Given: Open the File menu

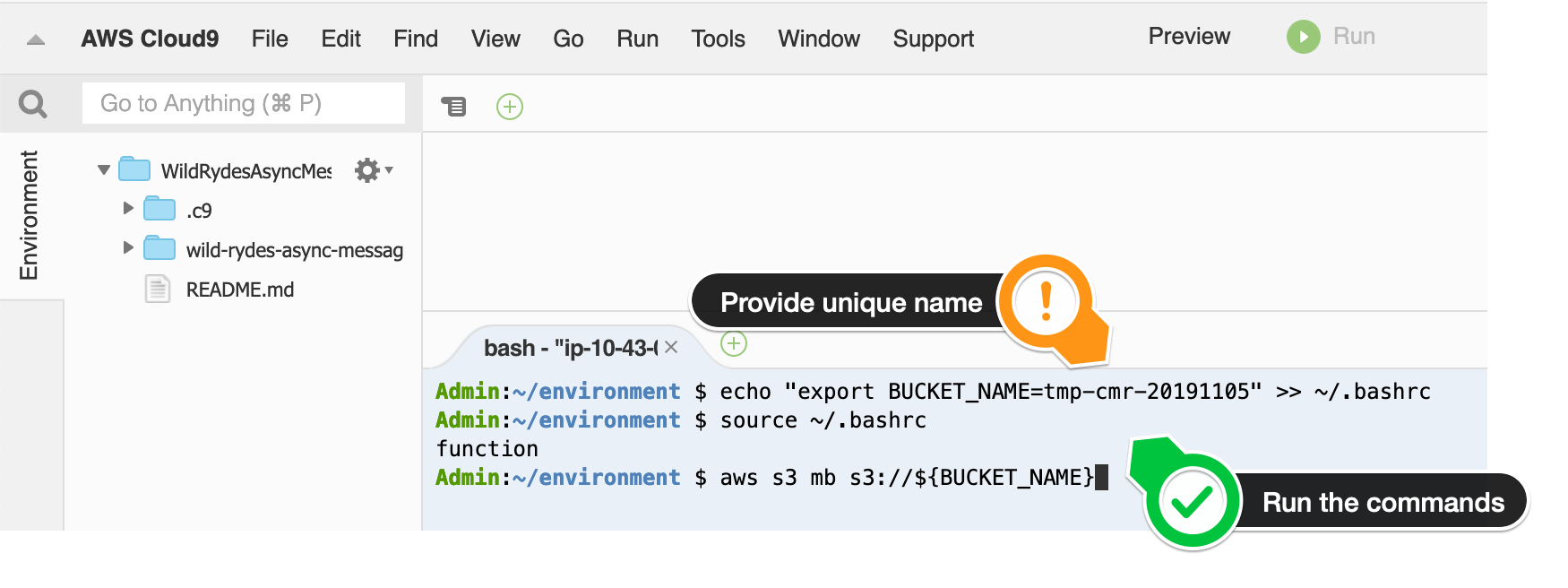Looking at the screenshot, I should [270, 39].
